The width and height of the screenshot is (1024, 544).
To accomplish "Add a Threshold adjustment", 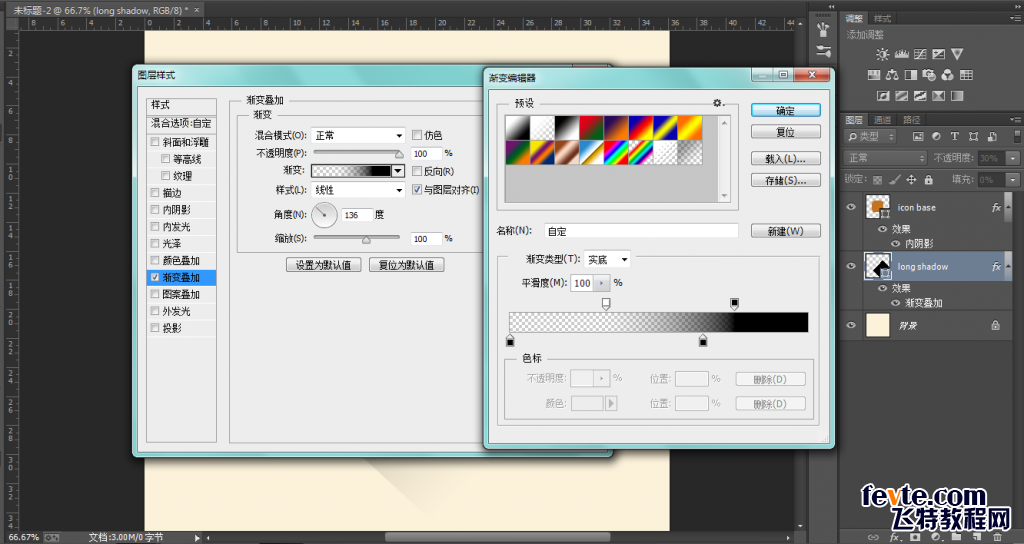I will [x=920, y=96].
